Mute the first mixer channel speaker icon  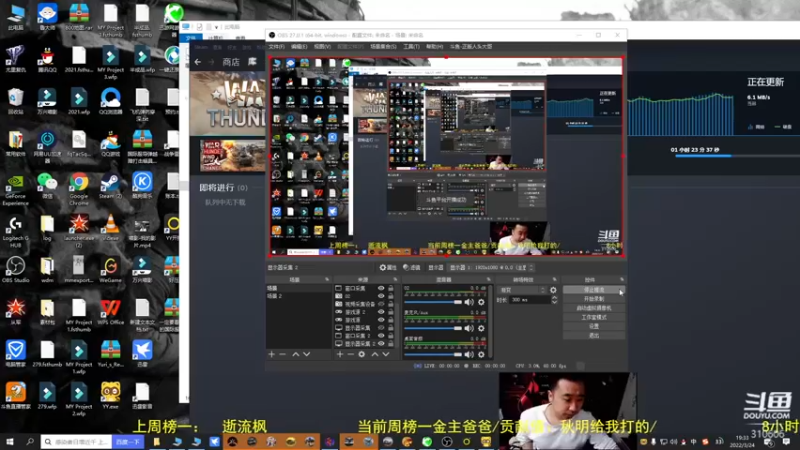click(x=469, y=302)
